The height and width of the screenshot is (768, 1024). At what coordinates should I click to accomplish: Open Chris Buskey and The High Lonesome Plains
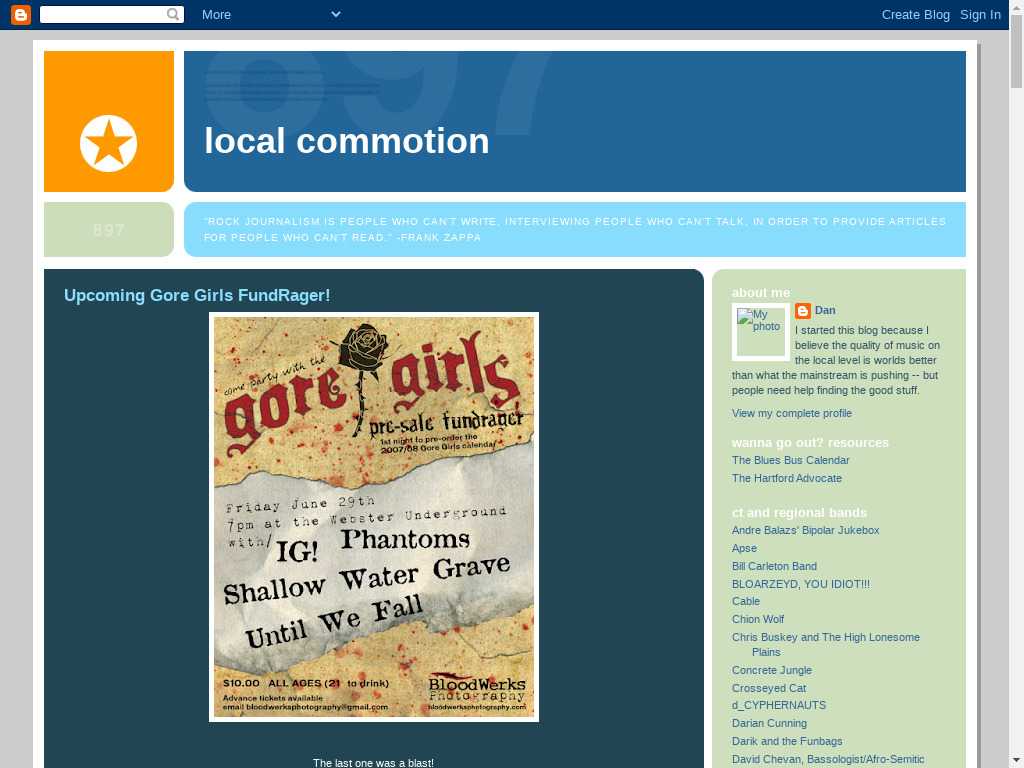coord(825,645)
